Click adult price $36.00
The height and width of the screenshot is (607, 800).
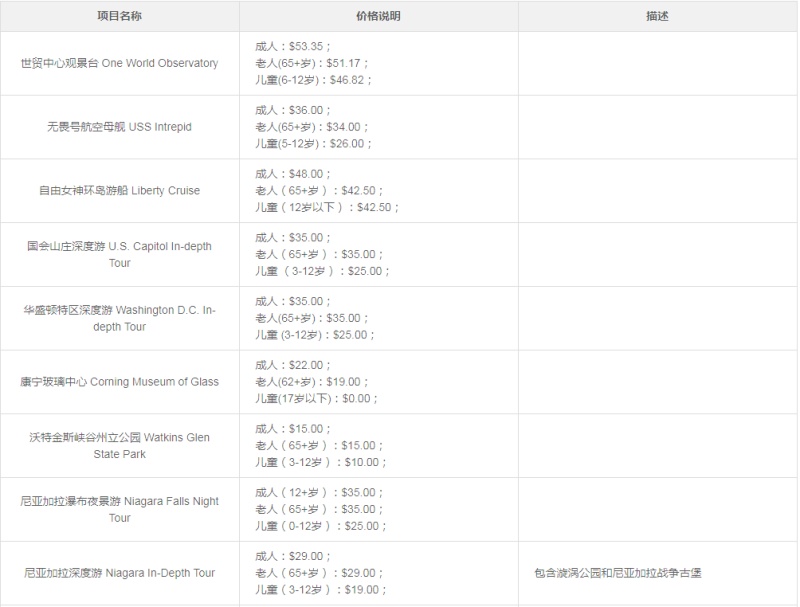point(306,110)
